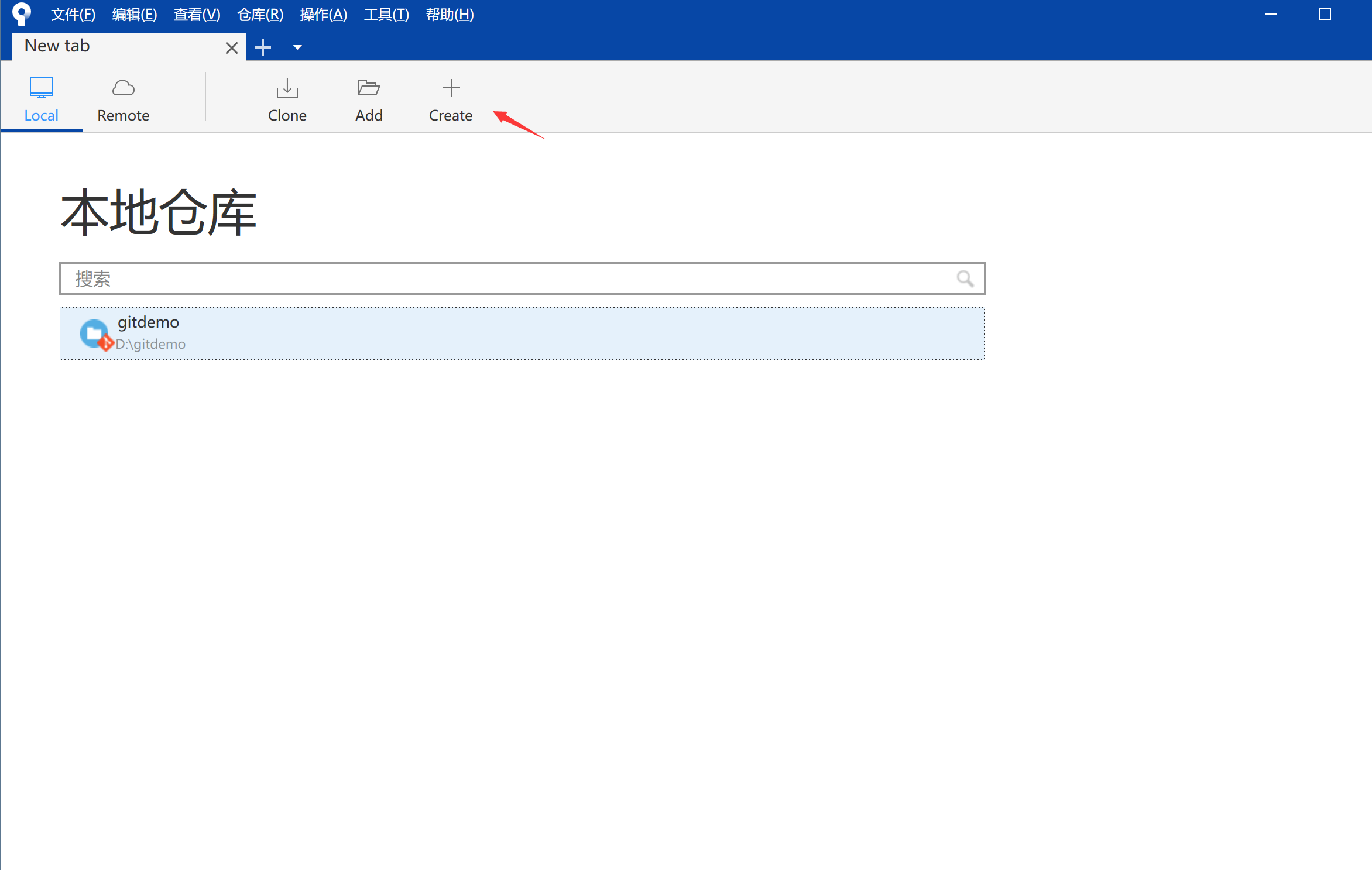Open the 编辑(E) menu
1372x870 pixels.
[134, 15]
